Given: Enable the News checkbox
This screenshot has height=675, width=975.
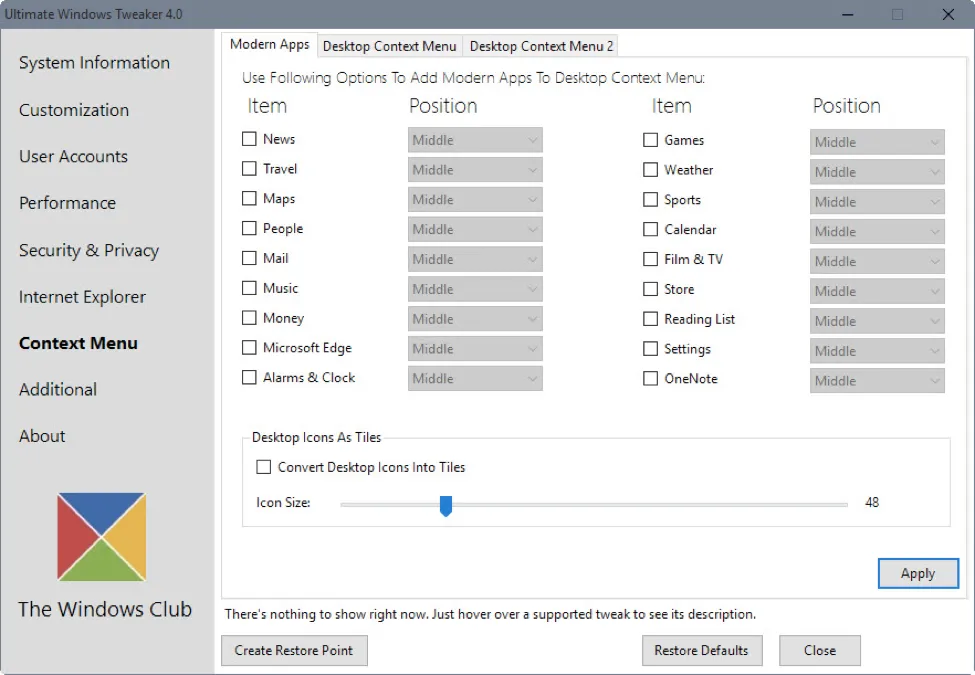Looking at the screenshot, I should coord(249,139).
